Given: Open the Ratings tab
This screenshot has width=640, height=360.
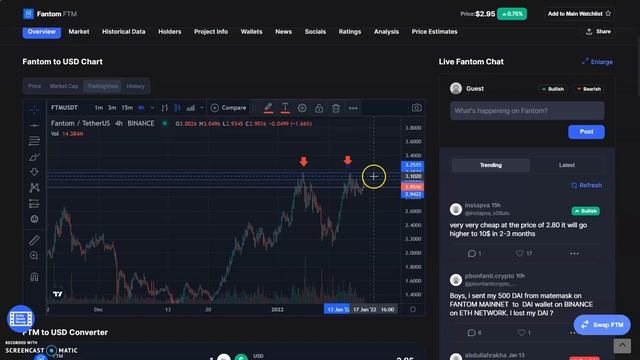Looking at the screenshot, I should (x=350, y=32).
